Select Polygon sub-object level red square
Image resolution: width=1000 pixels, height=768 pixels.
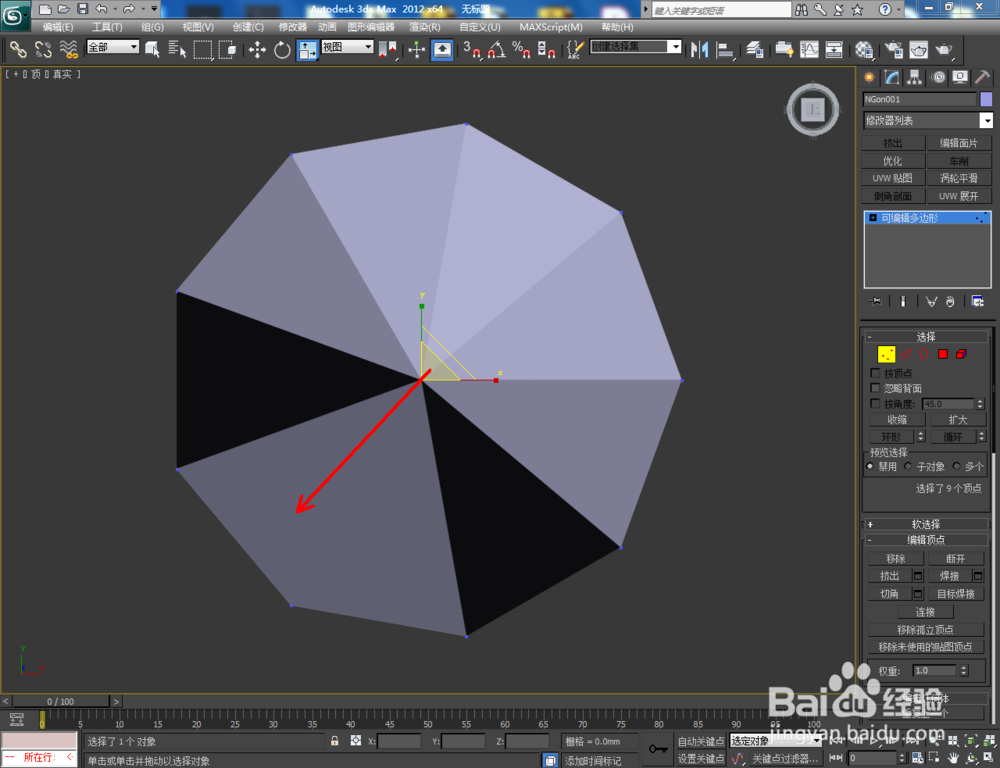click(x=943, y=354)
